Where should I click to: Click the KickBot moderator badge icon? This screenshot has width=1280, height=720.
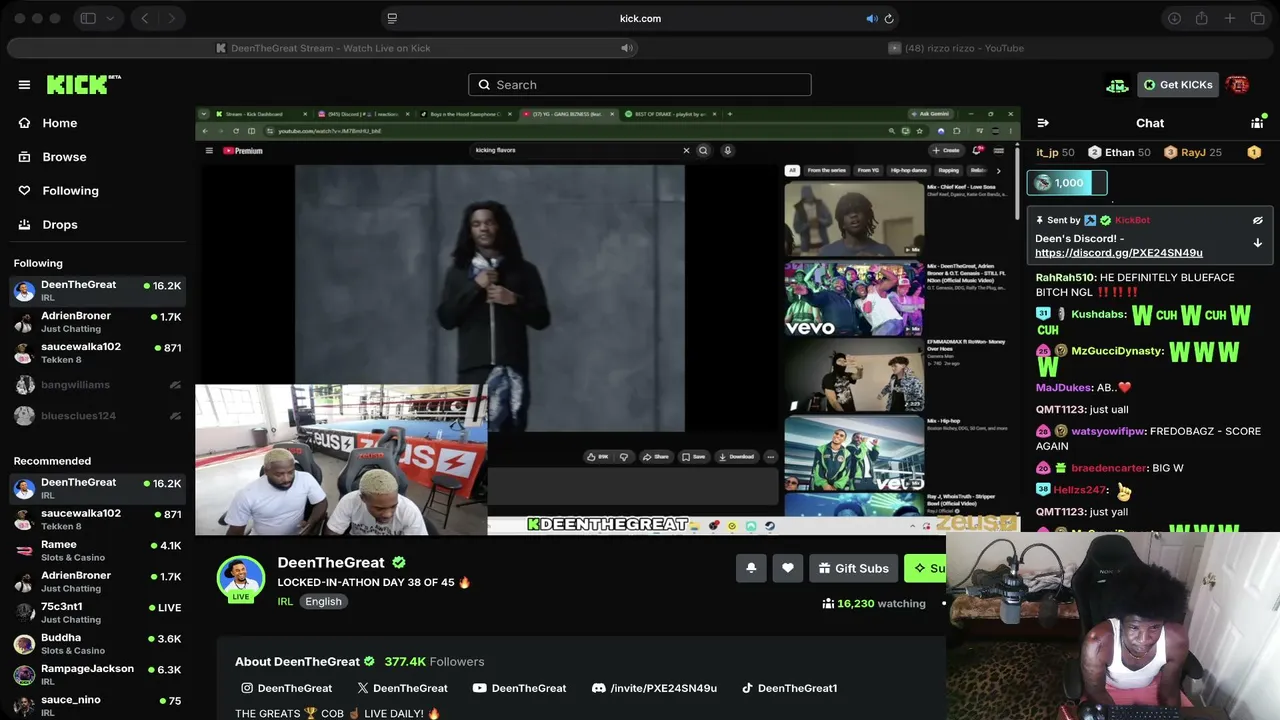tap(1090, 220)
